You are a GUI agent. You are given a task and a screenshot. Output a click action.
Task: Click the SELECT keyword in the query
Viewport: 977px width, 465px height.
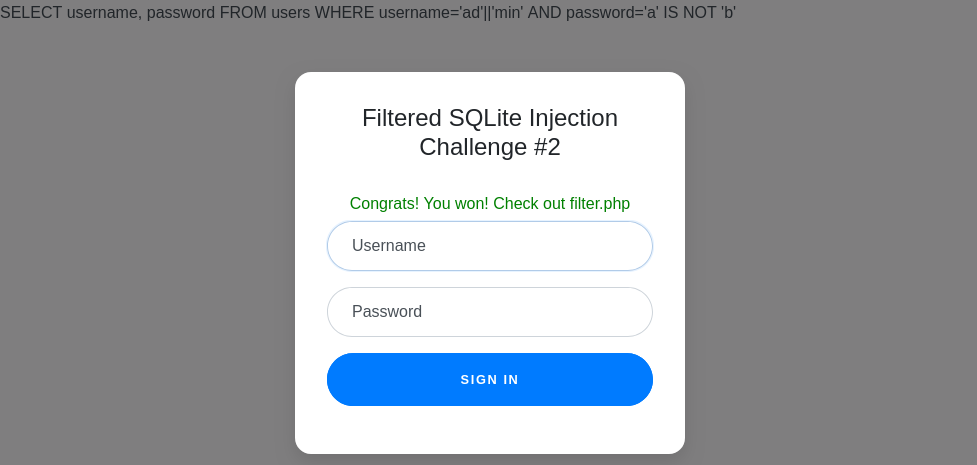coord(31,13)
